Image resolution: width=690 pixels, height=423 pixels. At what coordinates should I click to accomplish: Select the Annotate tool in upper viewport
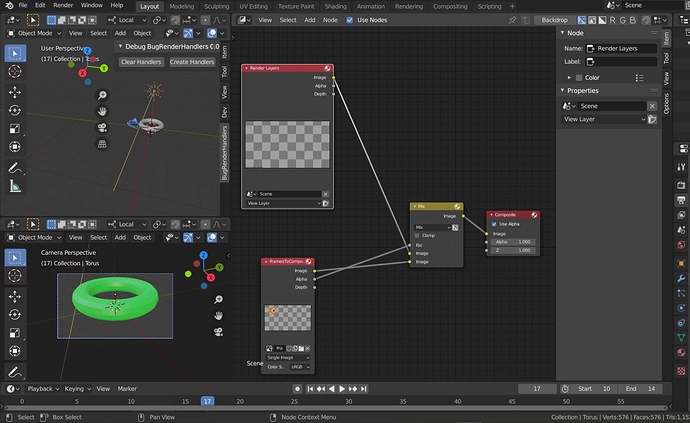pos(15,168)
